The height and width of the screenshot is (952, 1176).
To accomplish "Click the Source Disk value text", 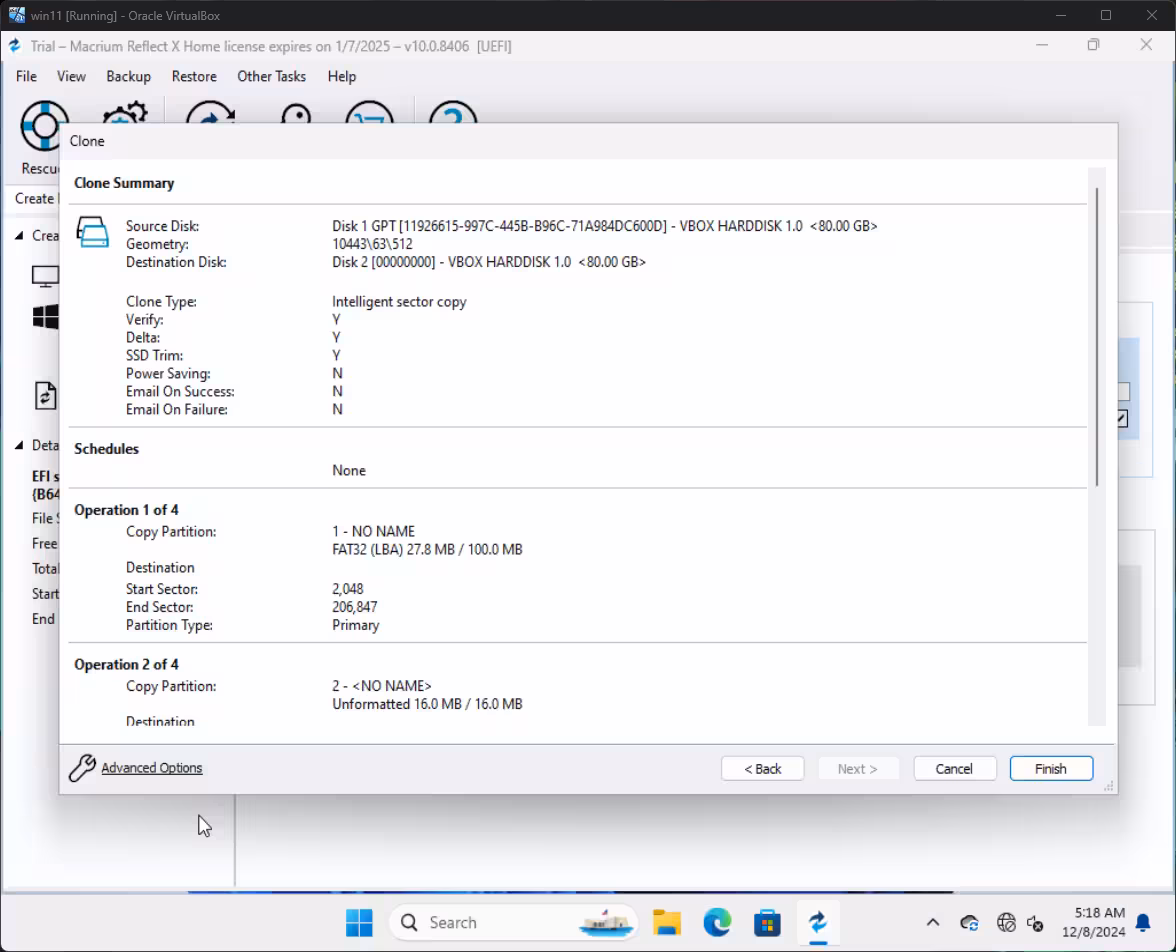I will [604, 226].
